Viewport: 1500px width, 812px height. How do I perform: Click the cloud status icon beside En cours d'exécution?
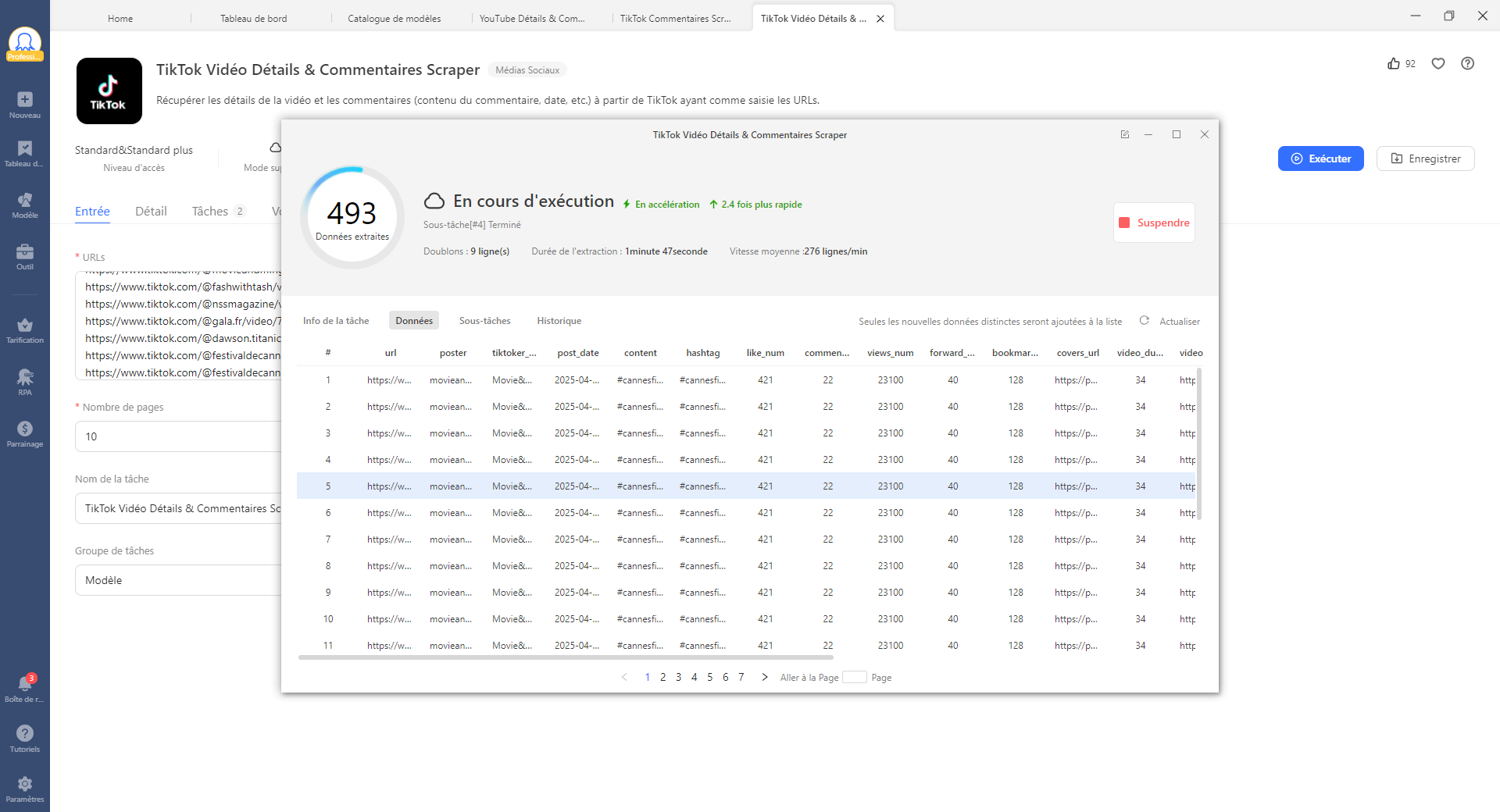(x=434, y=201)
